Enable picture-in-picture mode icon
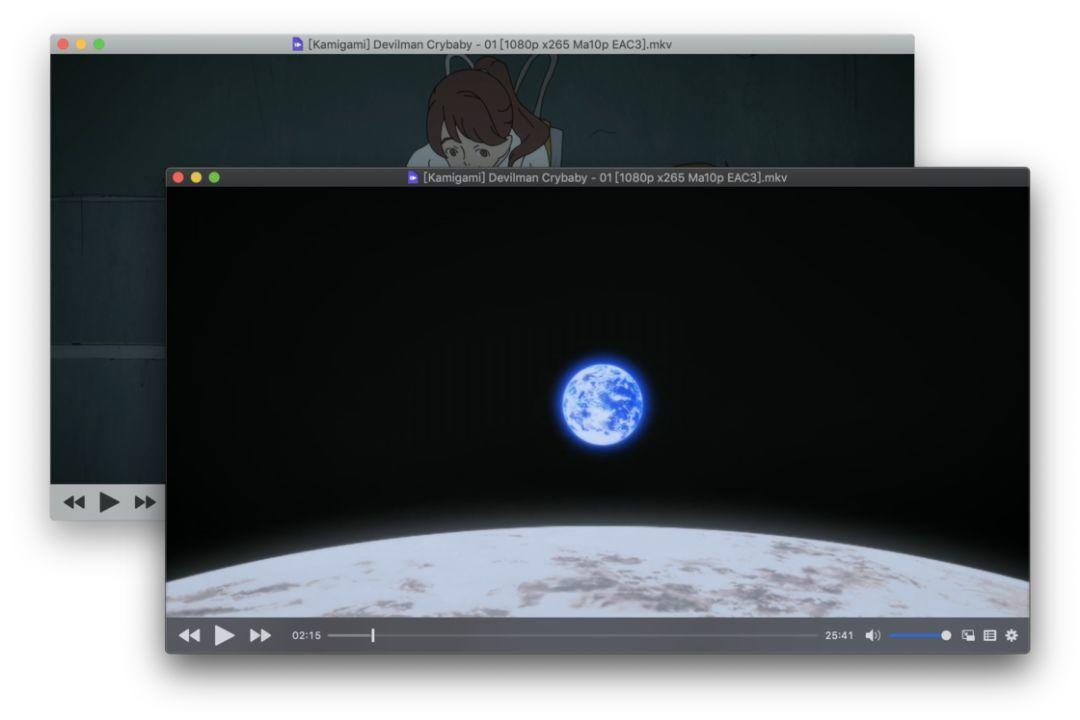This screenshot has width=1080, height=720. (968, 635)
